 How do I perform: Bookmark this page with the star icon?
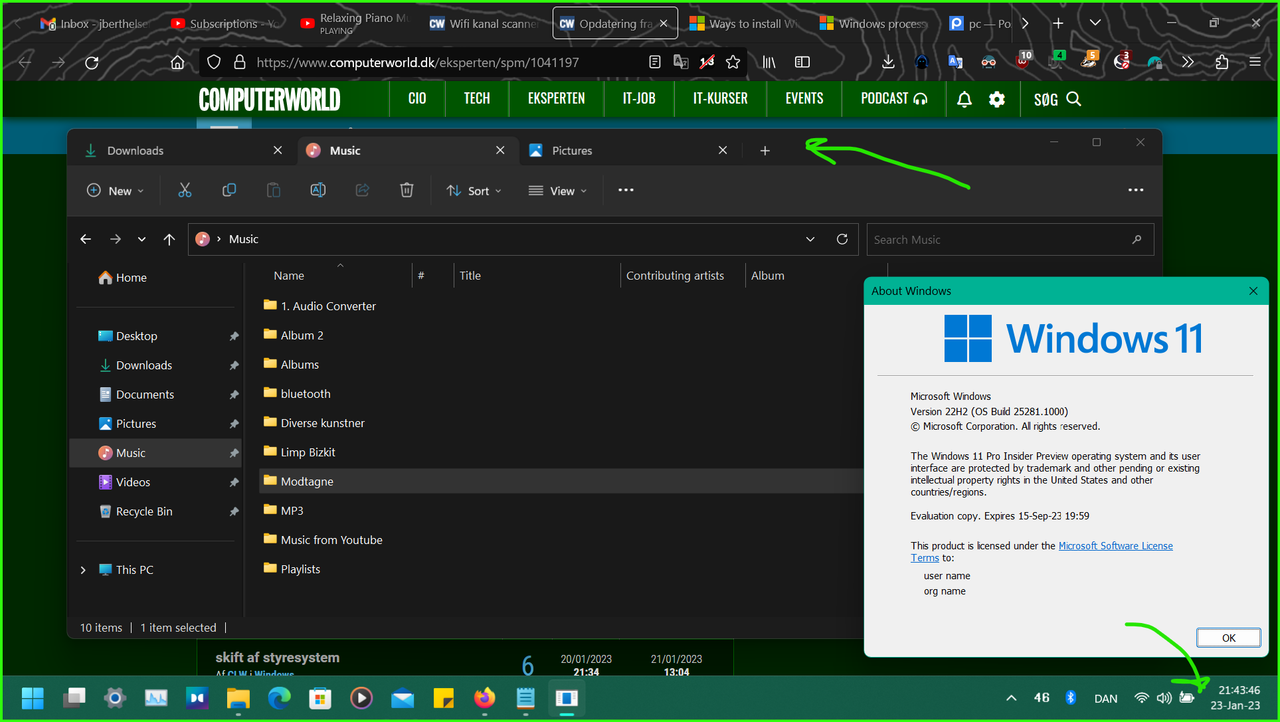coord(733,62)
